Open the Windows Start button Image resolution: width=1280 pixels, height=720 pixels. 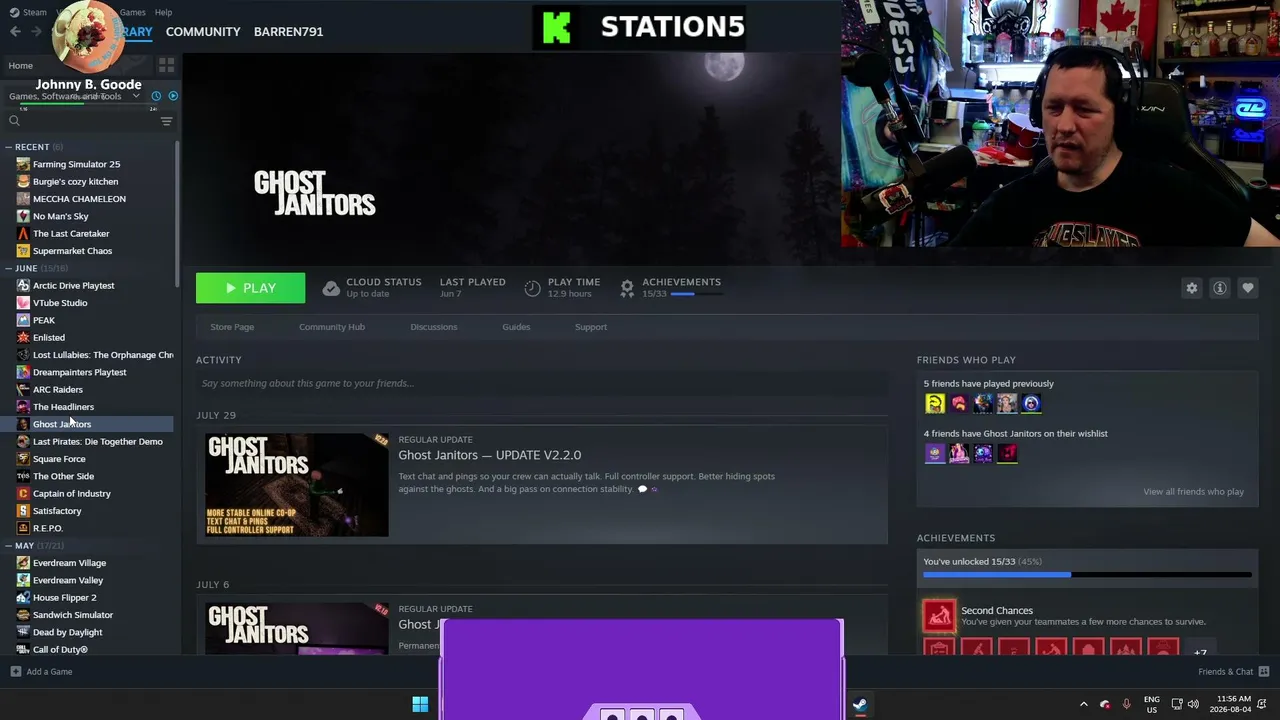tap(420, 704)
